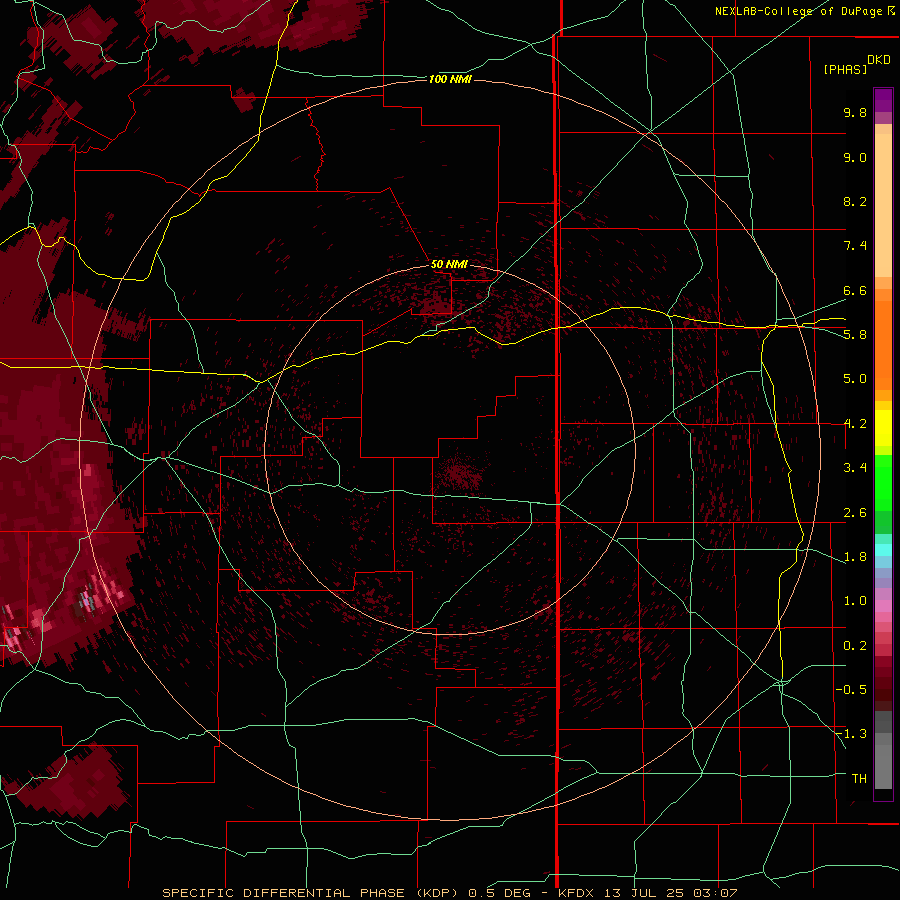Click the green segment of the color bar

pyautogui.click(x=883, y=482)
